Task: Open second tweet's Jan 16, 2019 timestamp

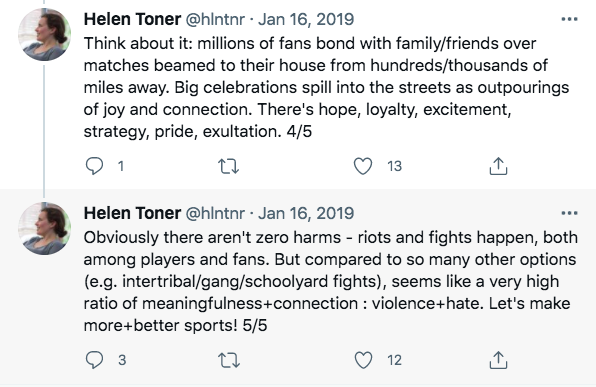Action: point(306,213)
